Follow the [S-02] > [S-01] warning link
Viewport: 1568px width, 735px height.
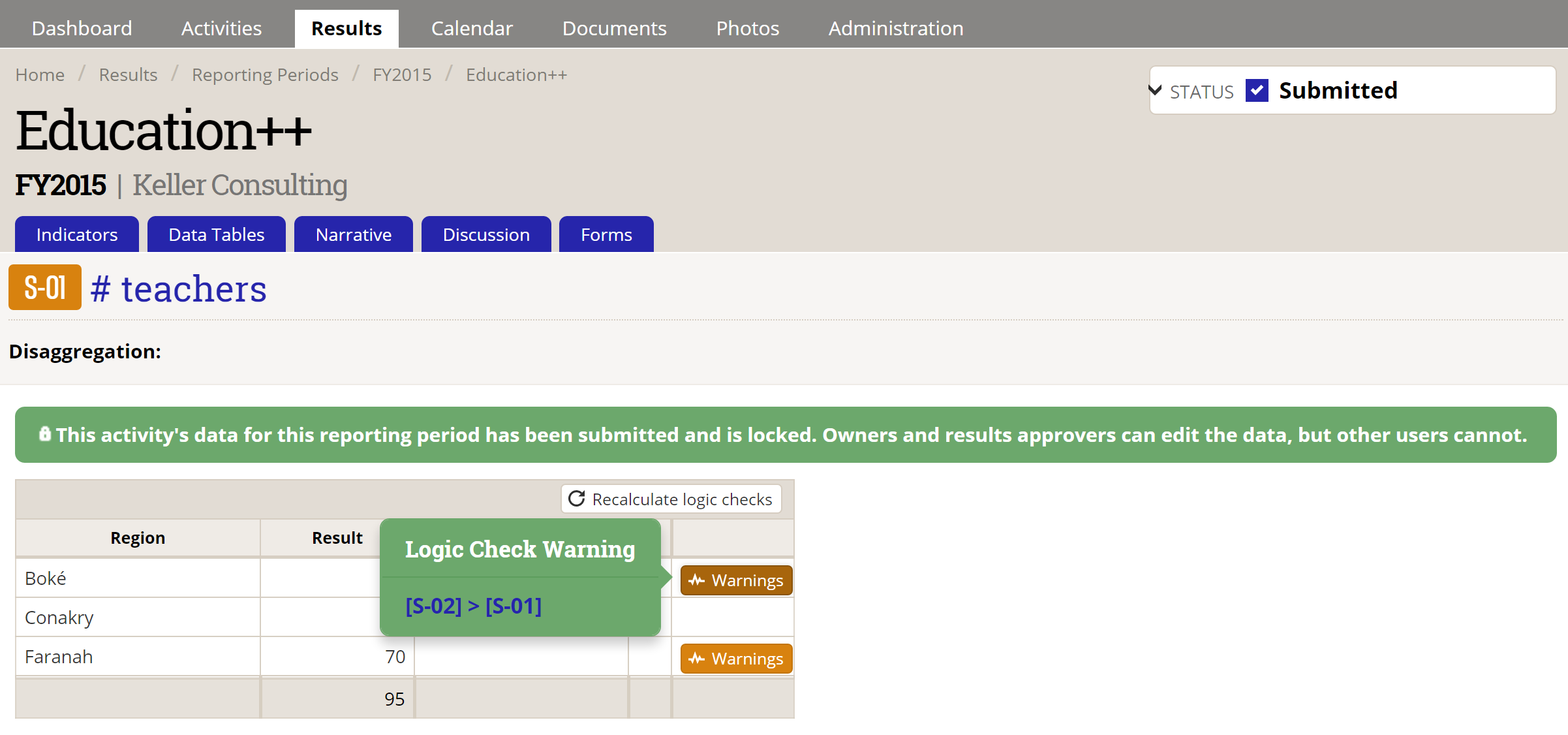point(473,606)
